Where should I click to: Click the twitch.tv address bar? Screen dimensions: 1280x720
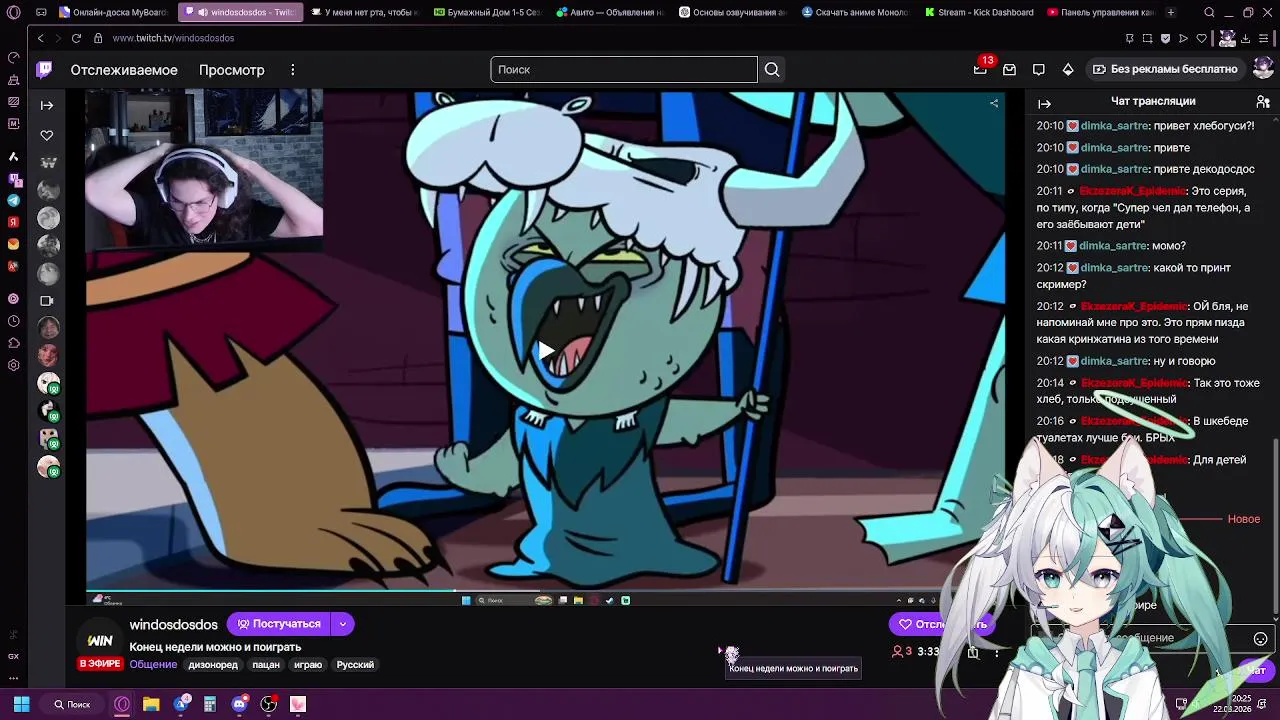(x=174, y=38)
